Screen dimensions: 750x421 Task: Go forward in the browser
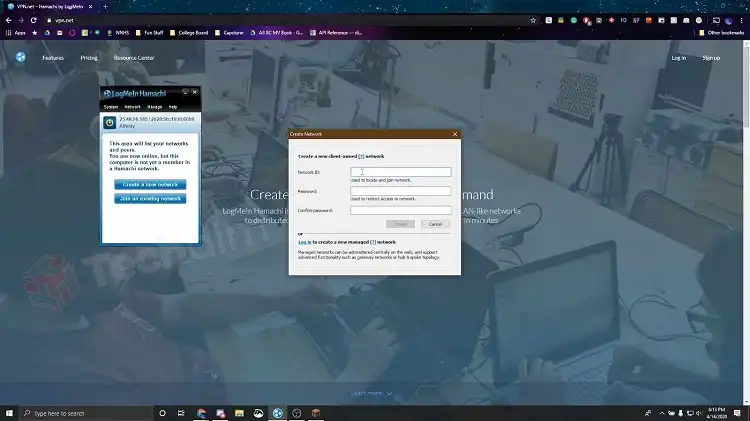click(21, 20)
